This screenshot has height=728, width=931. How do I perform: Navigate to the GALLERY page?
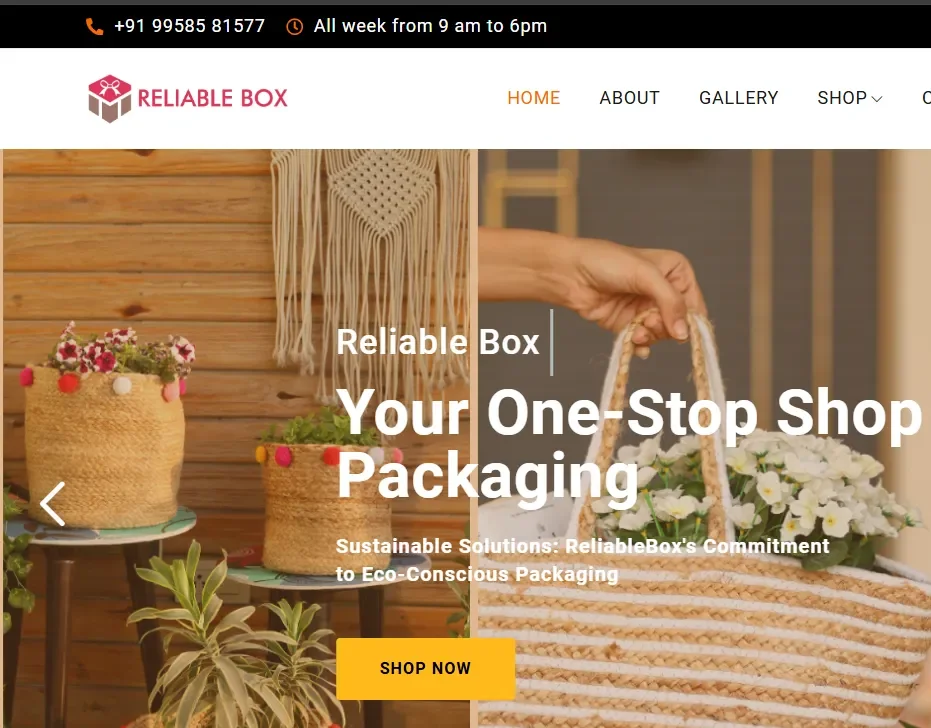(739, 97)
